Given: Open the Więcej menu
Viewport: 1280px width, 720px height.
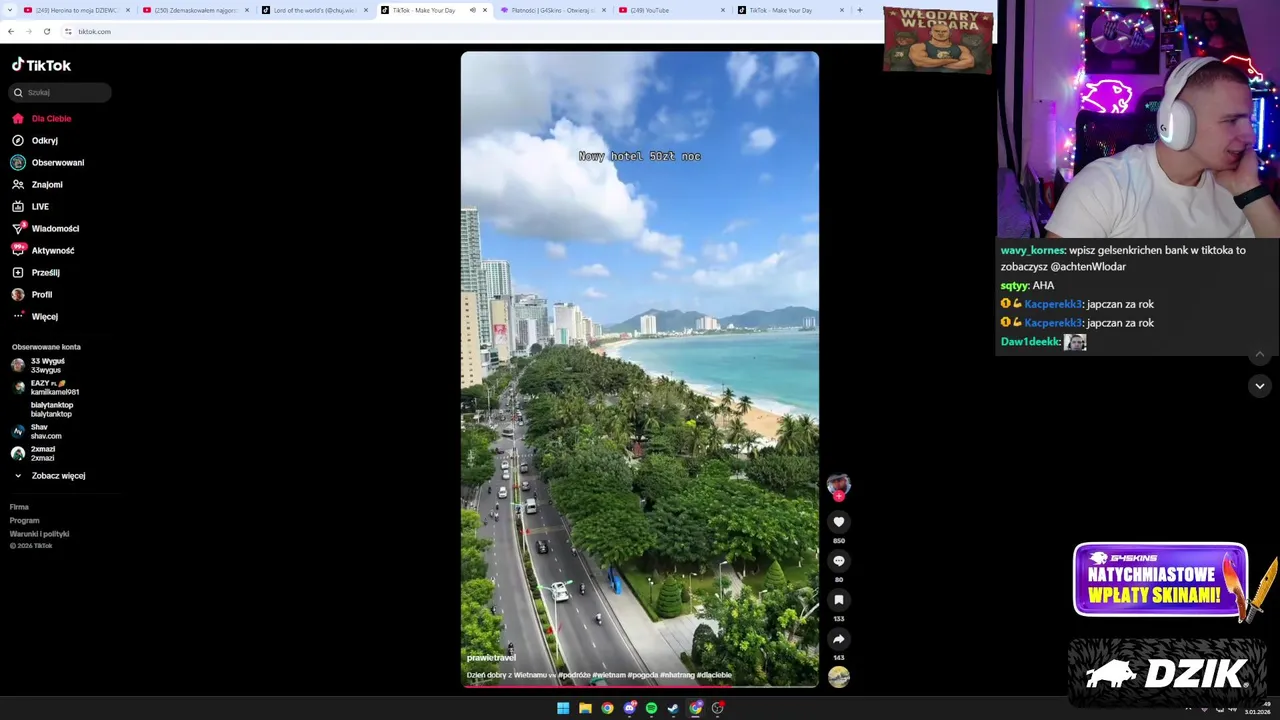Looking at the screenshot, I should pos(35,316).
